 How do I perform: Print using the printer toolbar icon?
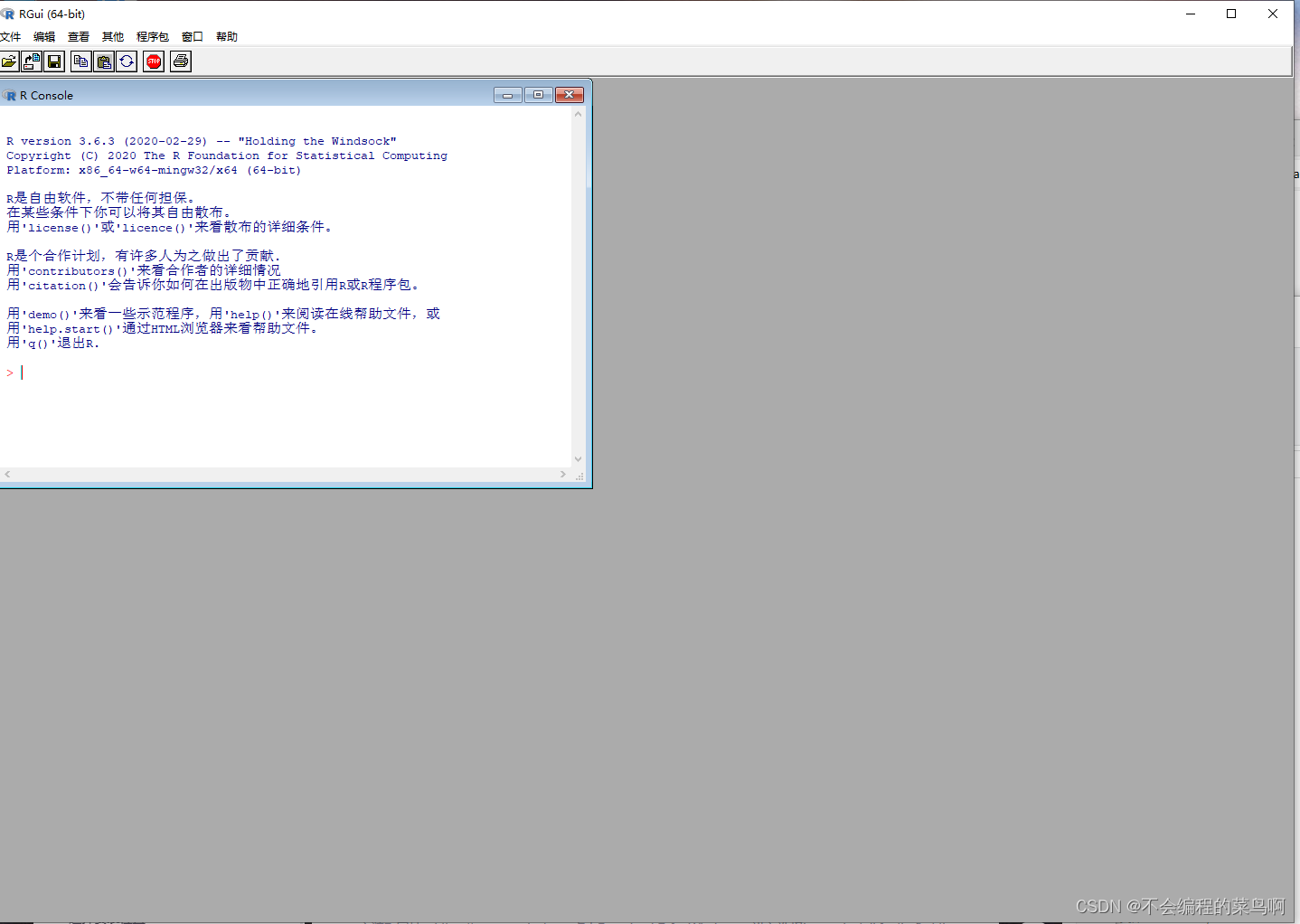[x=181, y=61]
